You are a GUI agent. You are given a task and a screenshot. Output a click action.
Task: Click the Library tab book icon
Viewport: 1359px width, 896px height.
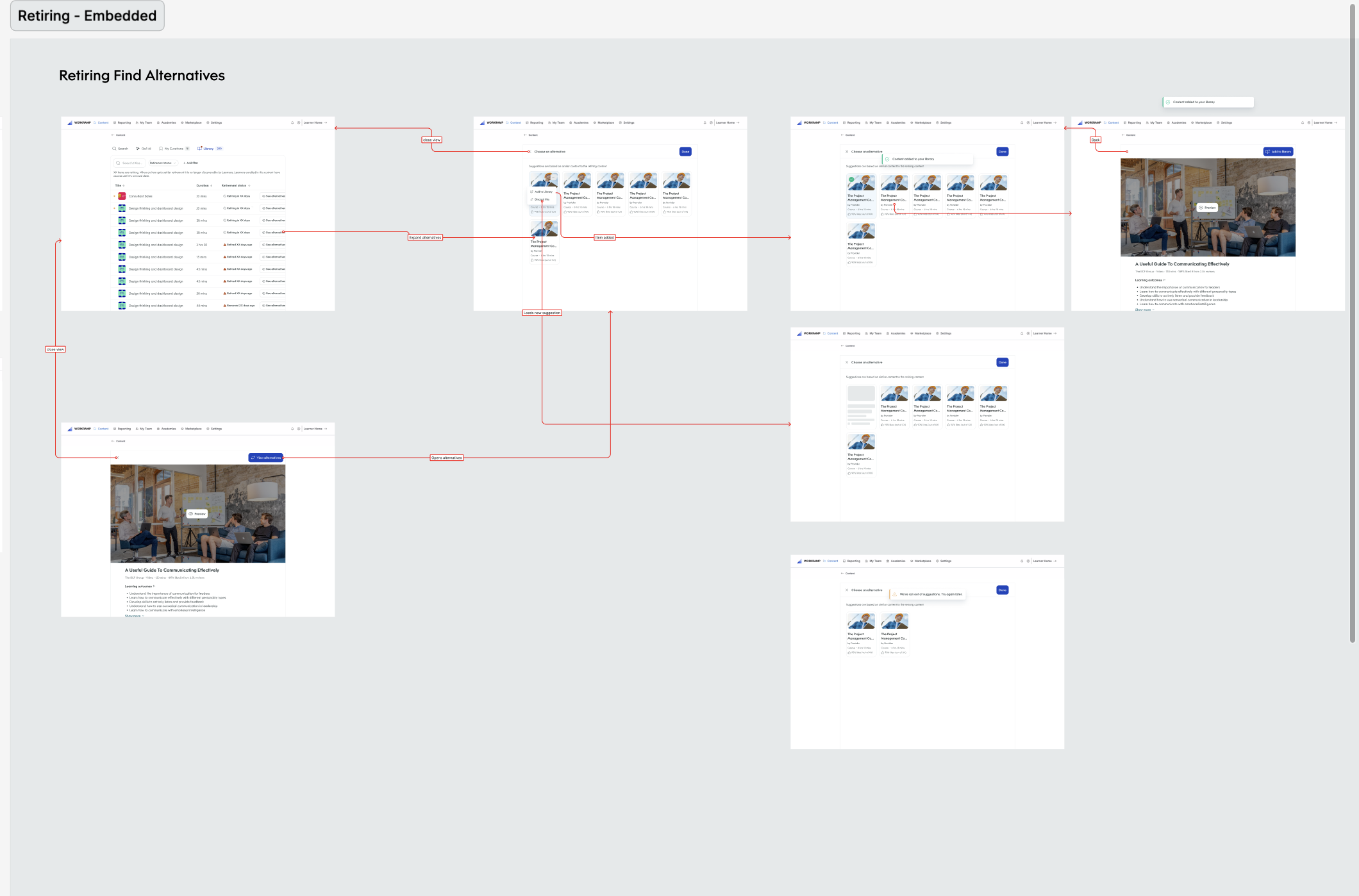click(x=200, y=149)
